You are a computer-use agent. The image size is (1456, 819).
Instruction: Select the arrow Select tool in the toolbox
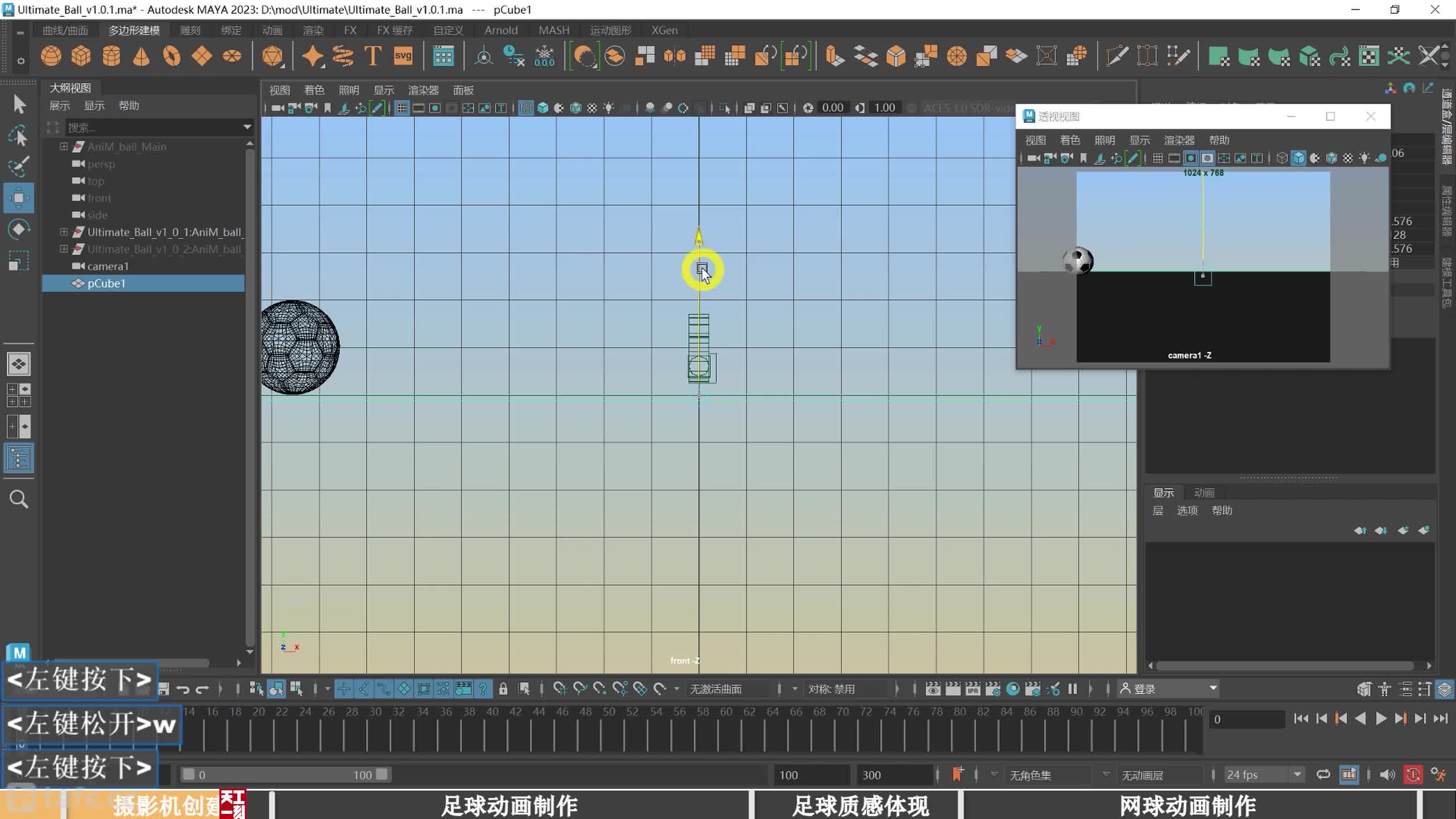click(x=19, y=105)
